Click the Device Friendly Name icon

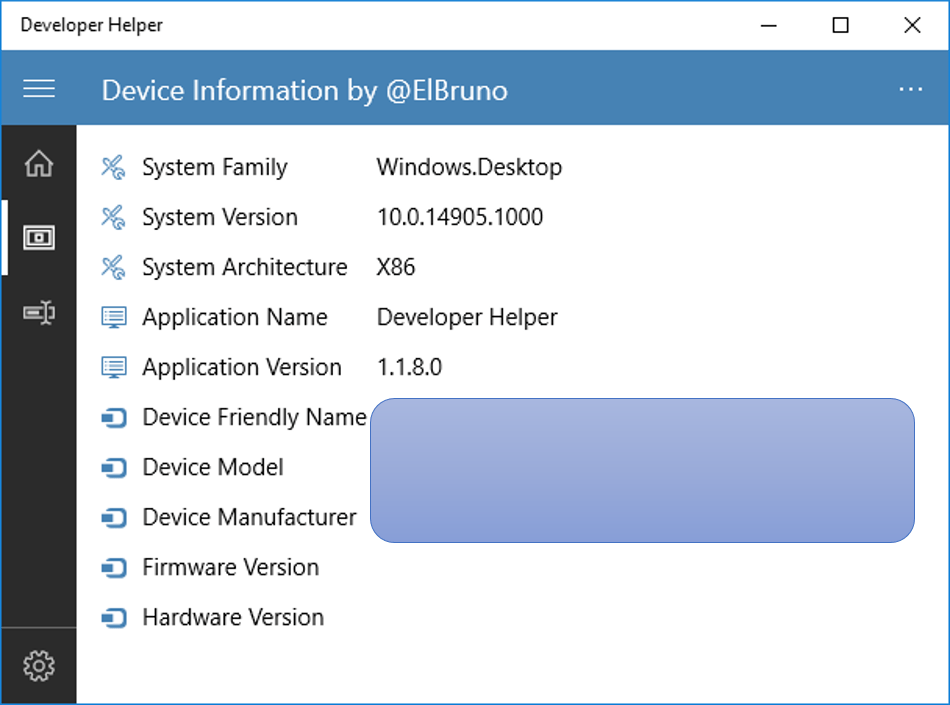[114, 418]
